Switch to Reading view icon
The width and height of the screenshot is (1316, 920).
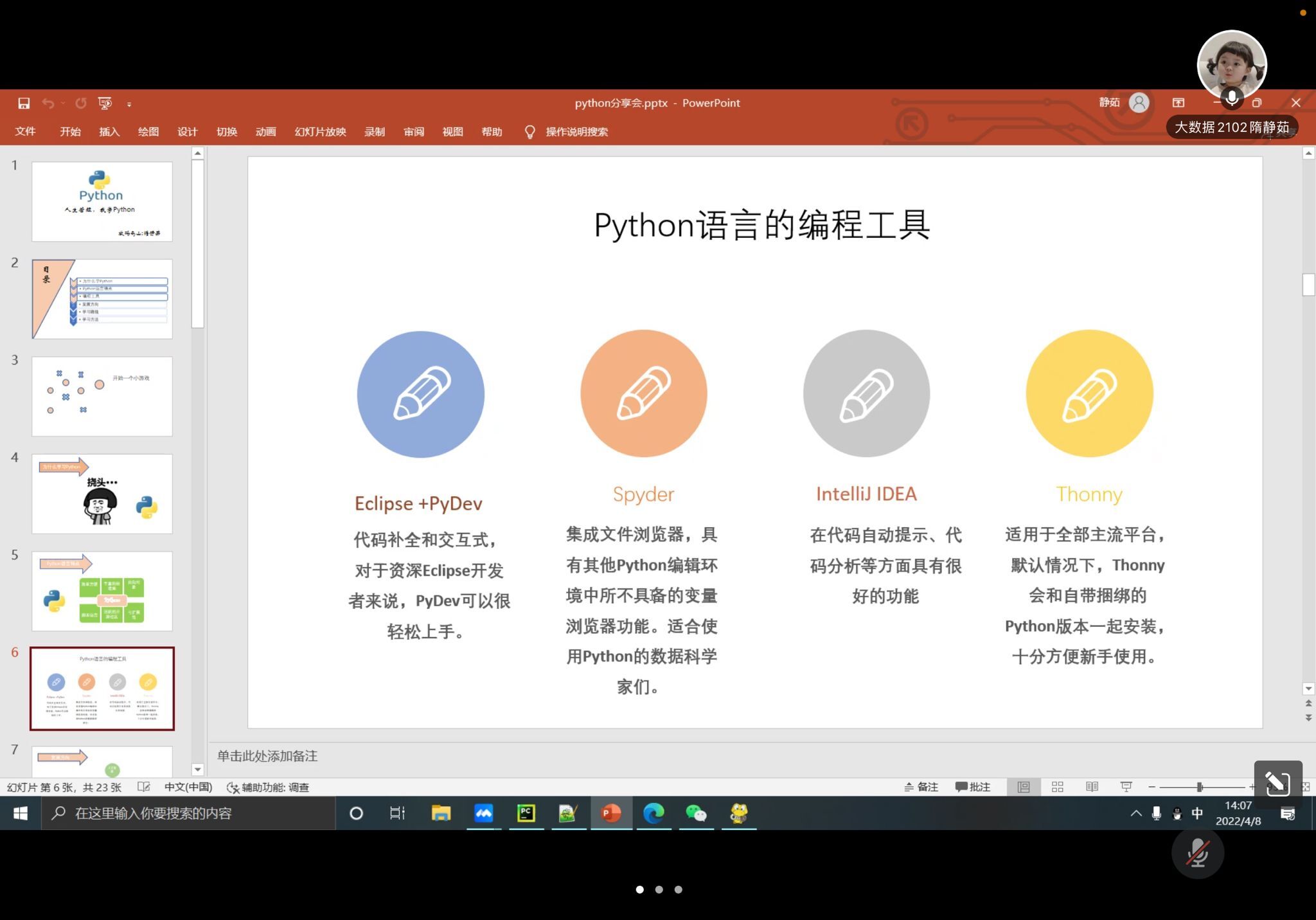1092,787
